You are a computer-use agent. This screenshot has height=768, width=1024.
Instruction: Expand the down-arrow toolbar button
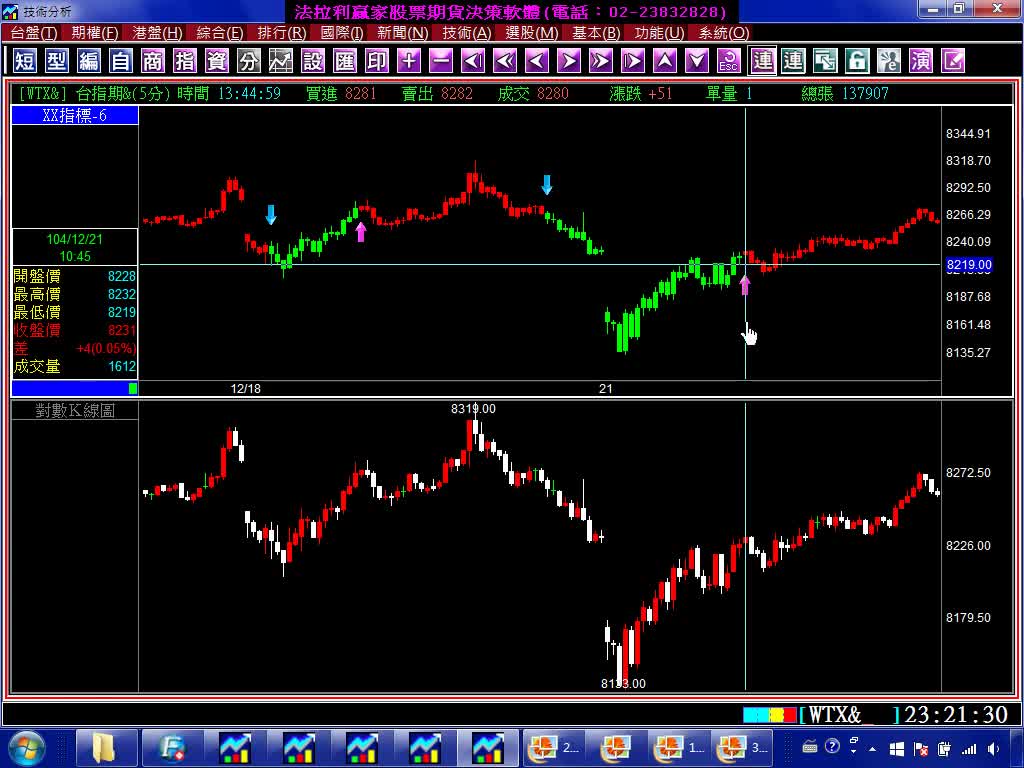[x=697, y=61]
